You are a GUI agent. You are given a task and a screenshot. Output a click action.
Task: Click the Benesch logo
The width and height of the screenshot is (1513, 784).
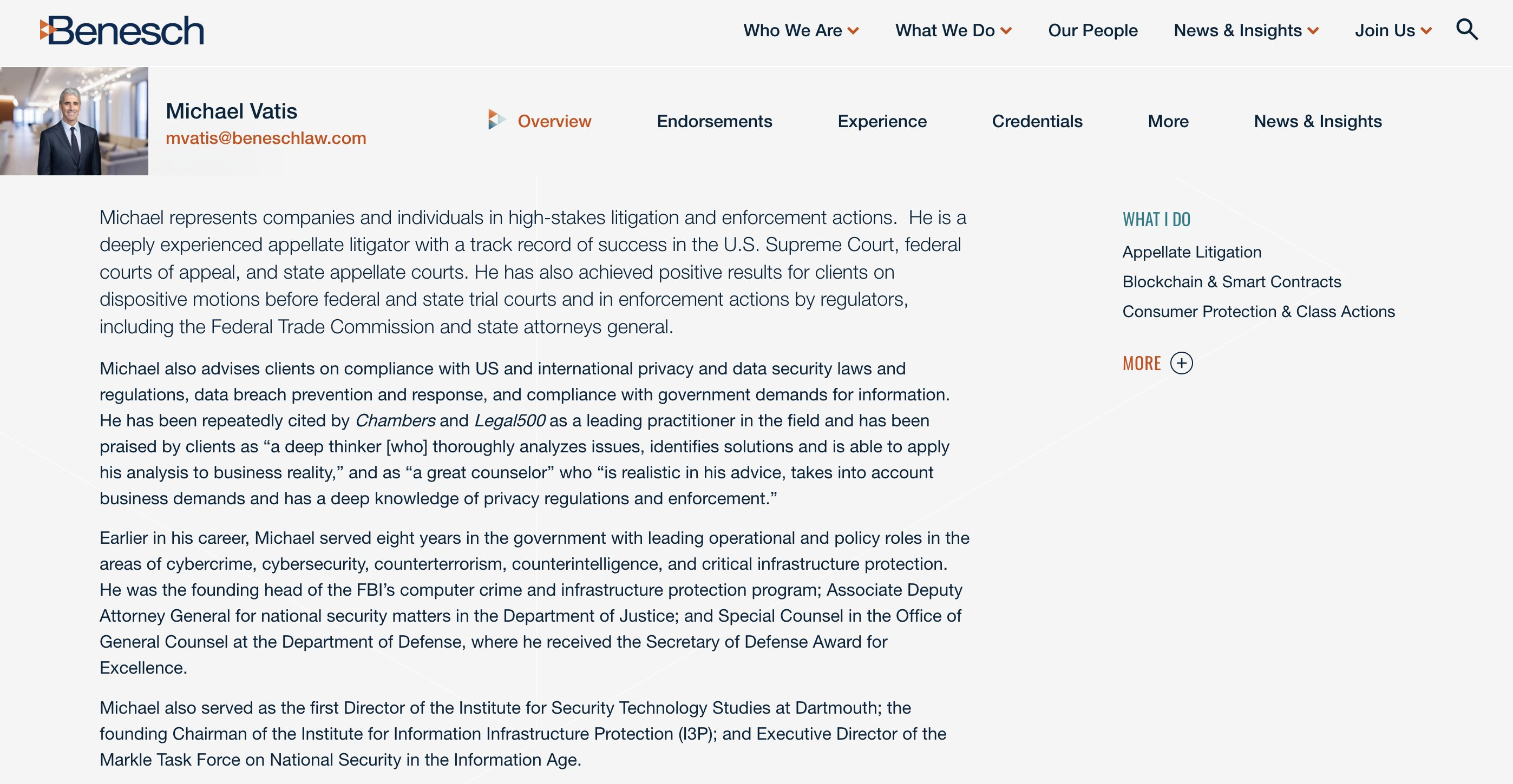tap(122, 30)
